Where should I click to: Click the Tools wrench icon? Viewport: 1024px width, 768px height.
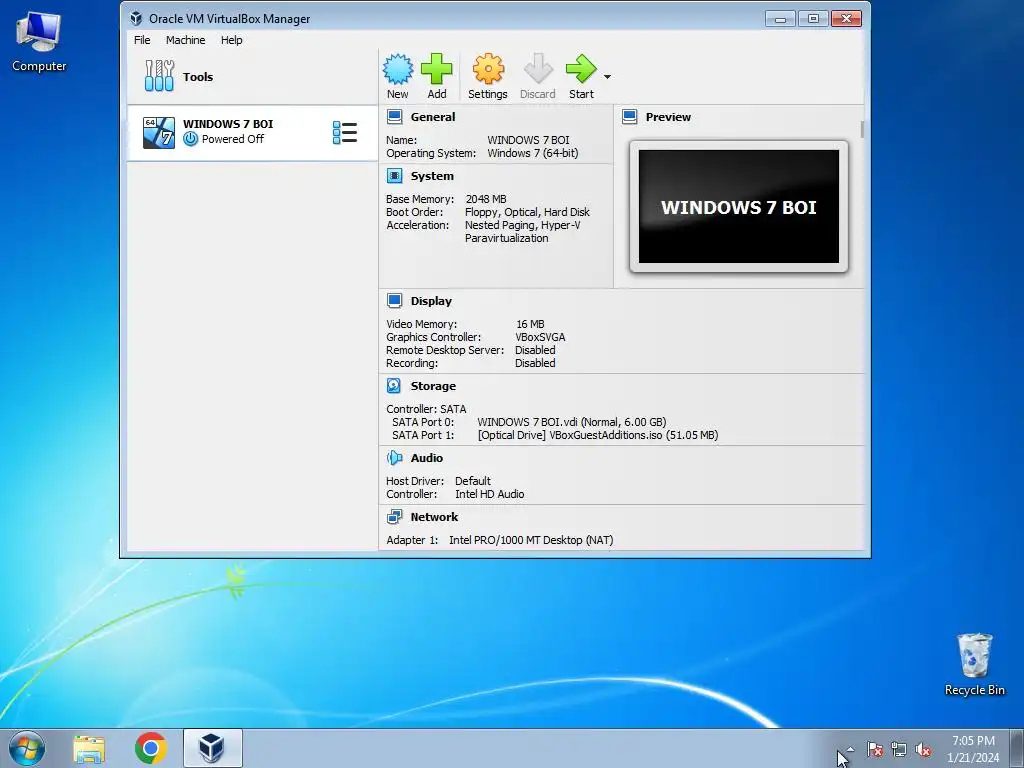pos(159,76)
